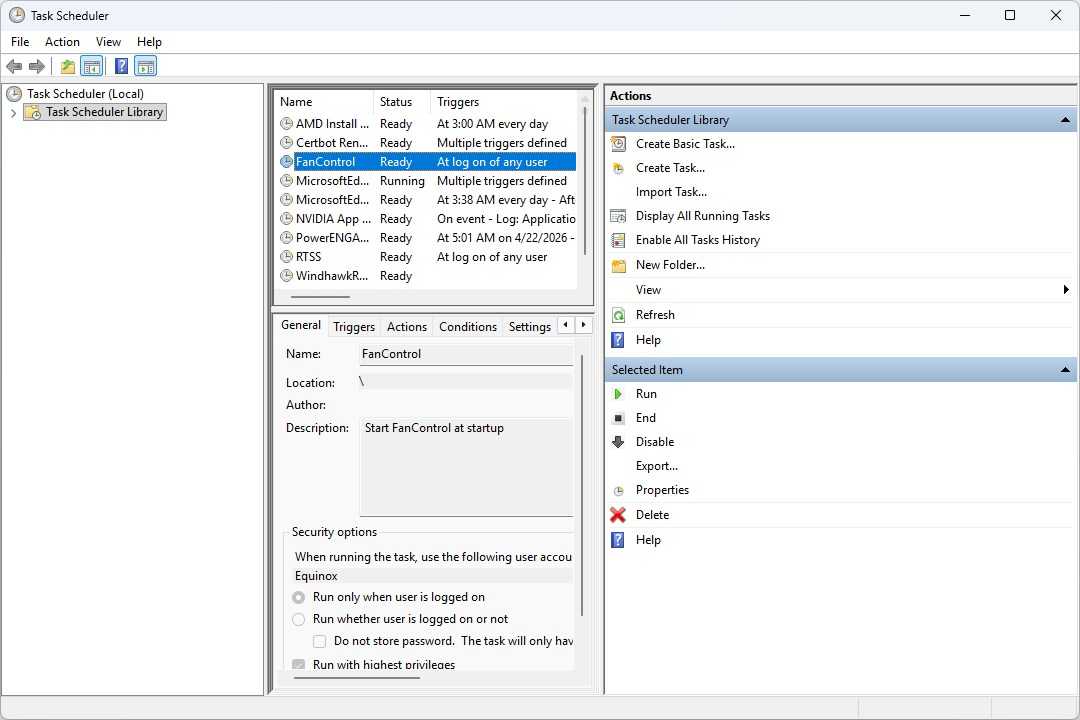This screenshot has width=1080, height=720.
Task: Click the Back arrow toolbar icon
Action: [x=14, y=66]
